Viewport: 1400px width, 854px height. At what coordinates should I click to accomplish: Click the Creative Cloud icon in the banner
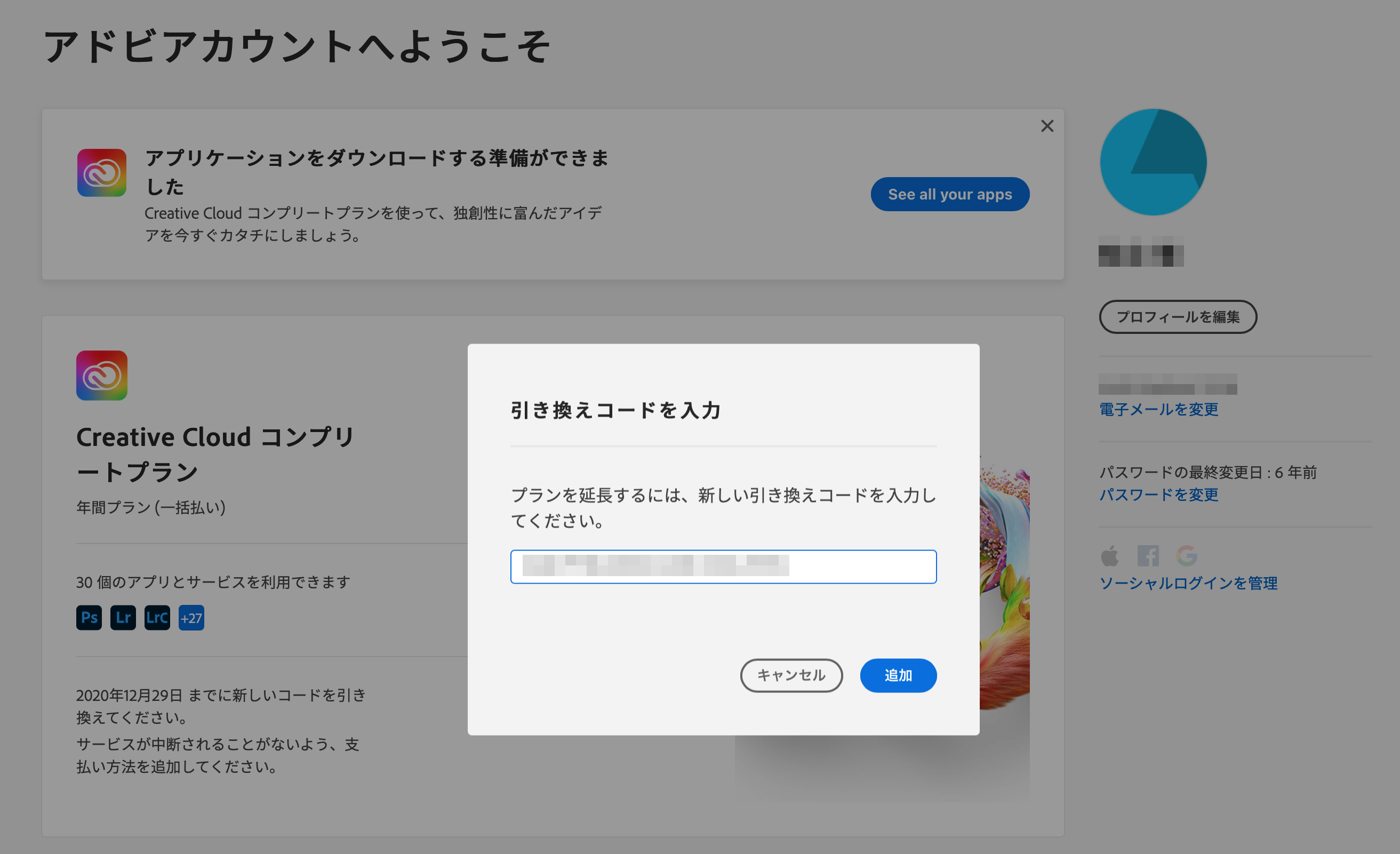pyautogui.click(x=102, y=173)
